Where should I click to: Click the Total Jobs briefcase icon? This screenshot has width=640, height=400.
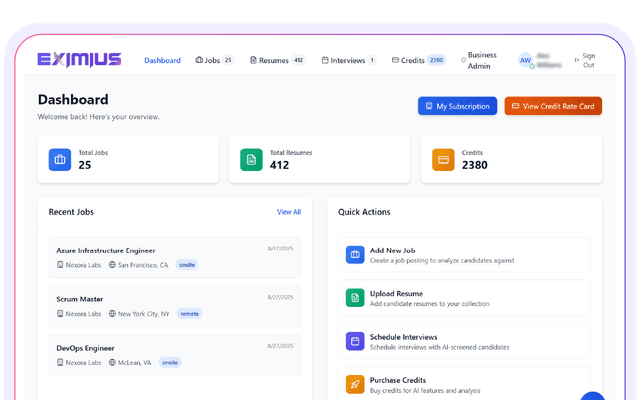point(60,160)
